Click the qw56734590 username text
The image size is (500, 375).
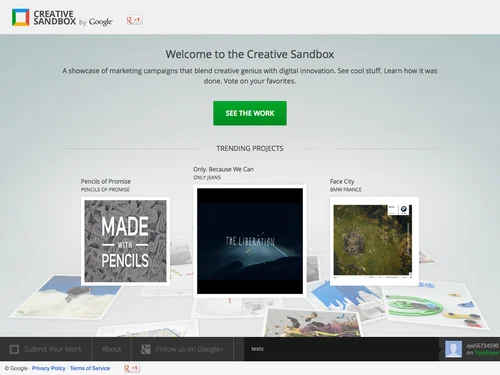(x=483, y=346)
